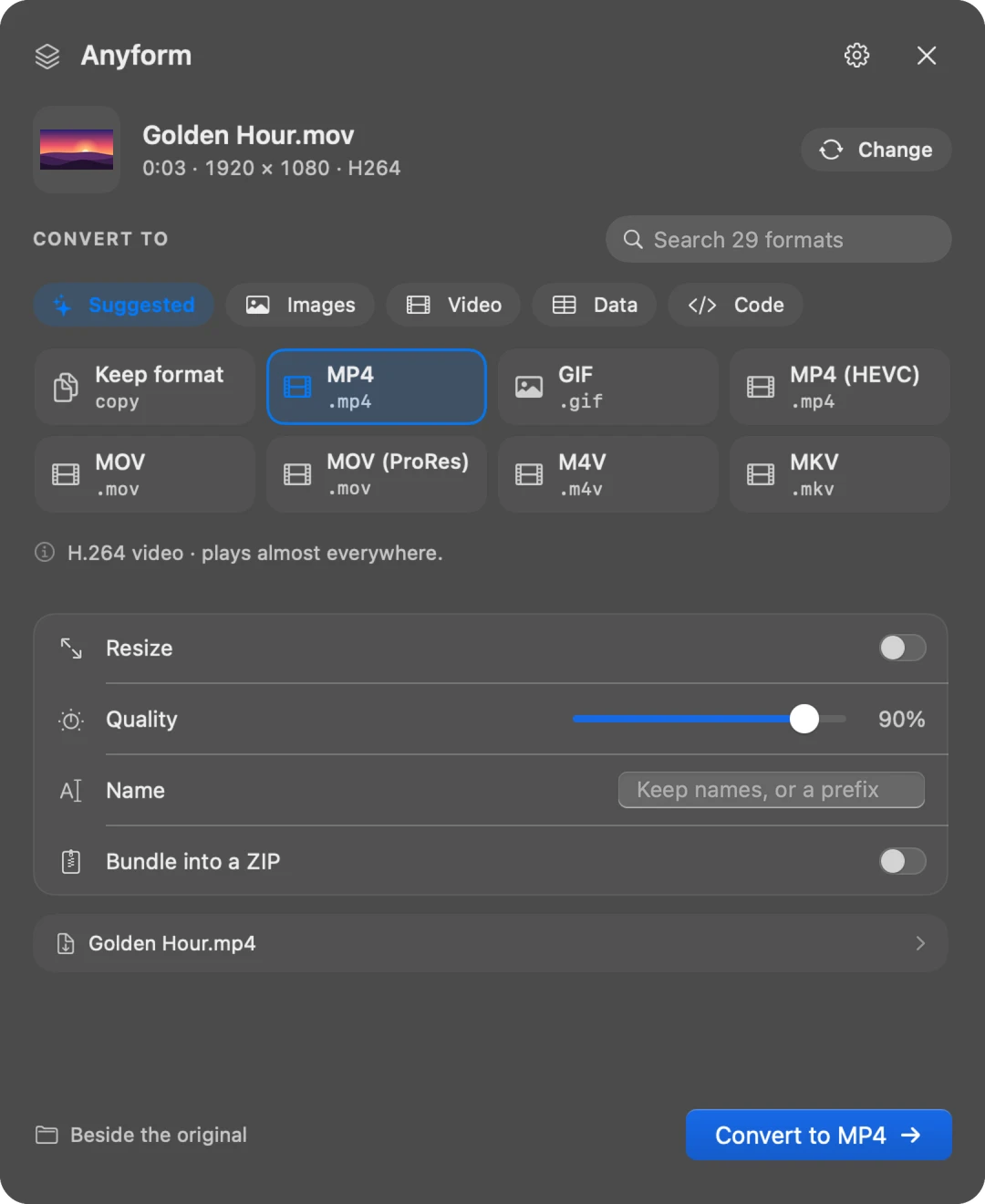985x1204 pixels.
Task: Select the MP4 .mp4 format card
Action: pyautogui.click(x=377, y=387)
